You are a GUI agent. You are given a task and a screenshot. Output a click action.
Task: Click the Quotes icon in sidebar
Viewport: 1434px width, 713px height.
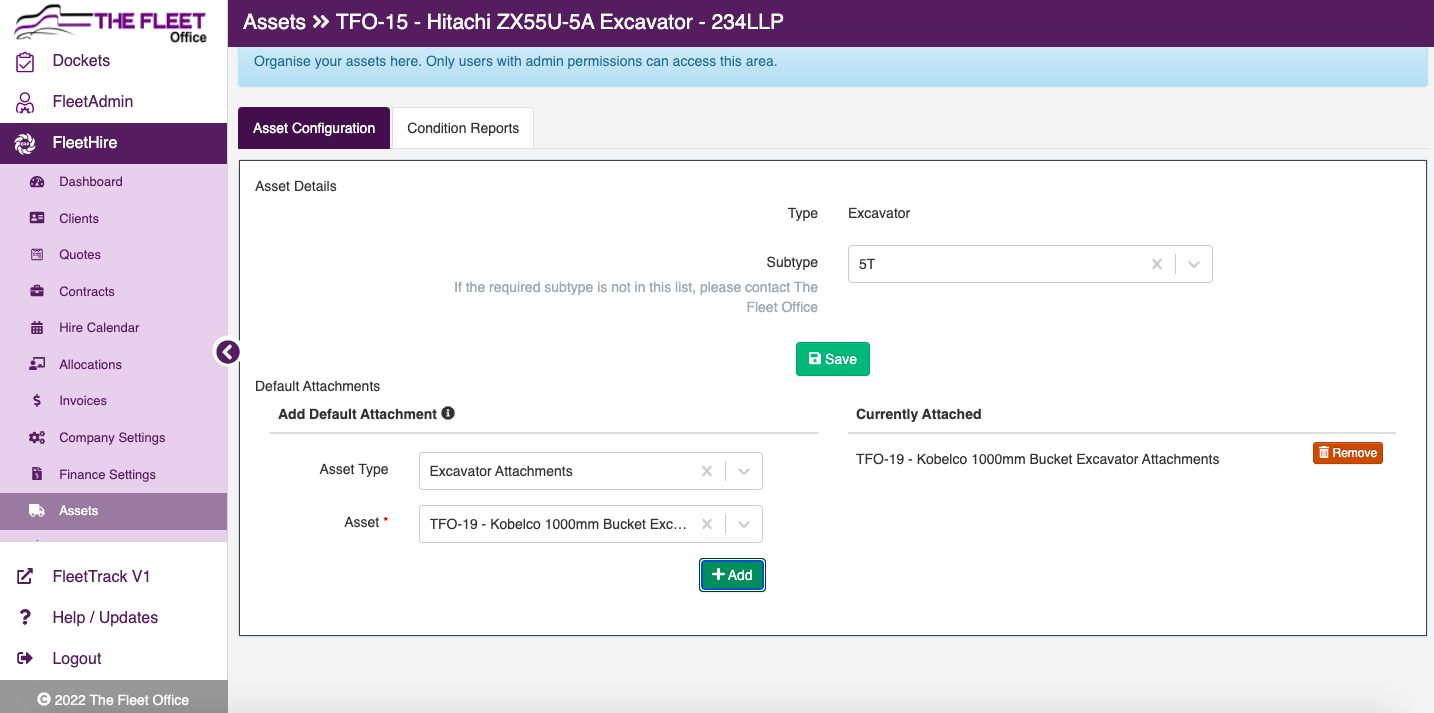point(37,255)
